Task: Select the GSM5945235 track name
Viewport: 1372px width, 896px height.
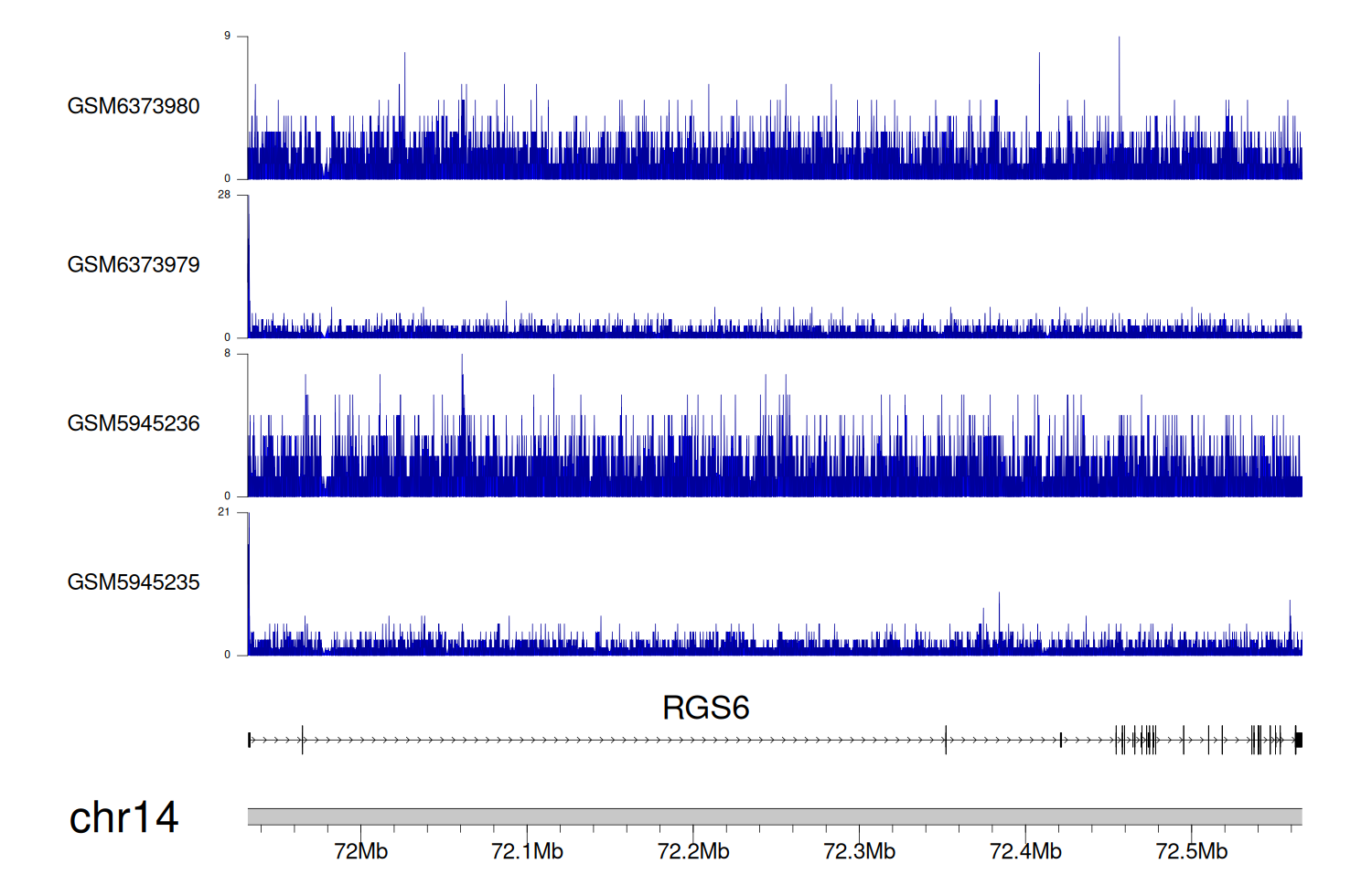Action: (134, 582)
